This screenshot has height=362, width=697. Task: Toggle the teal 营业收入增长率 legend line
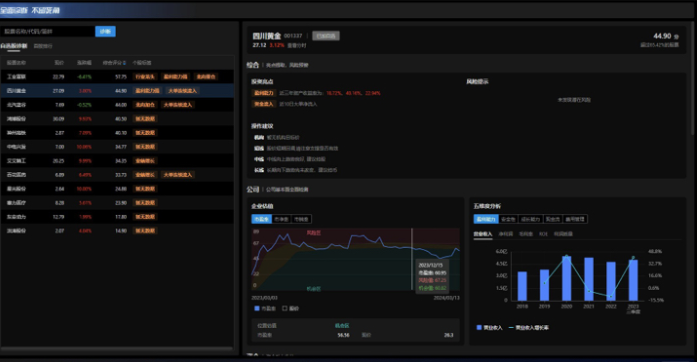point(511,328)
